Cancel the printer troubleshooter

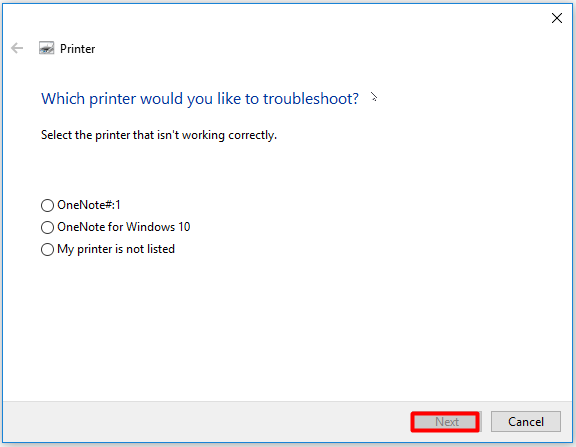click(526, 422)
